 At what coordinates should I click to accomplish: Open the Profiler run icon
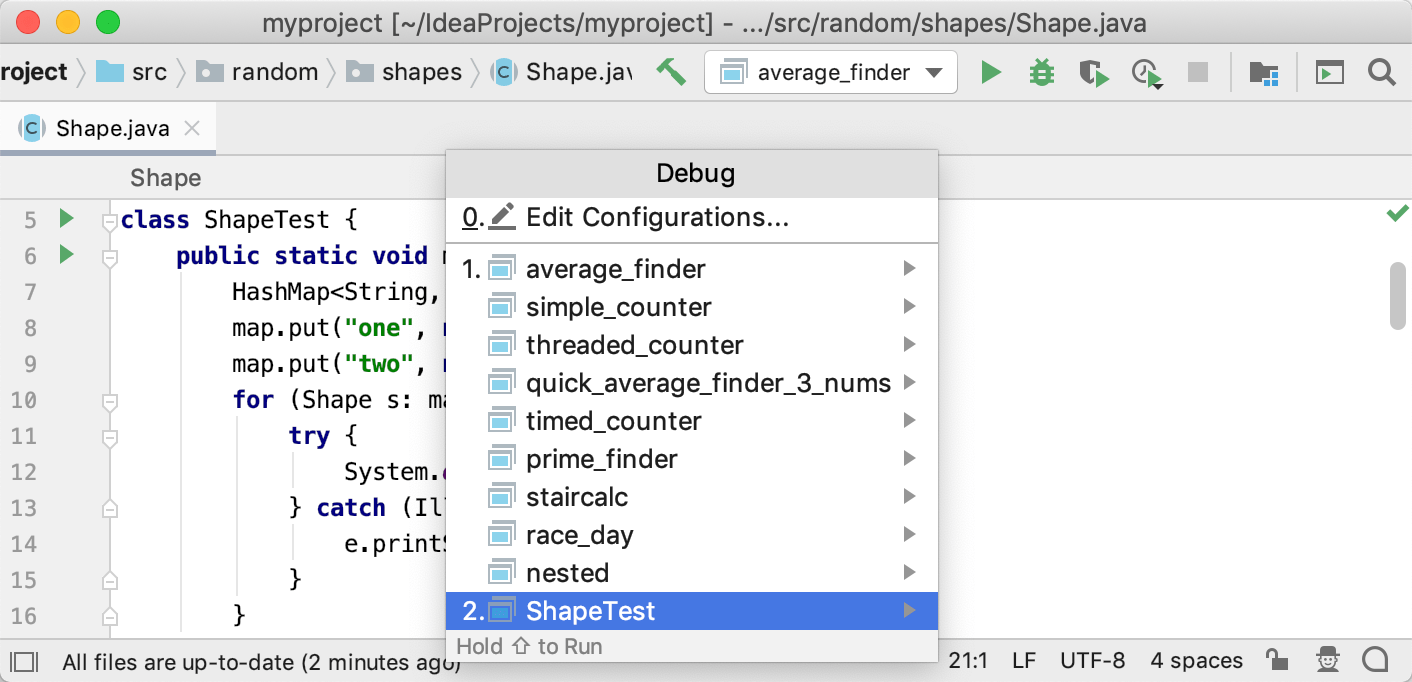click(x=1146, y=73)
